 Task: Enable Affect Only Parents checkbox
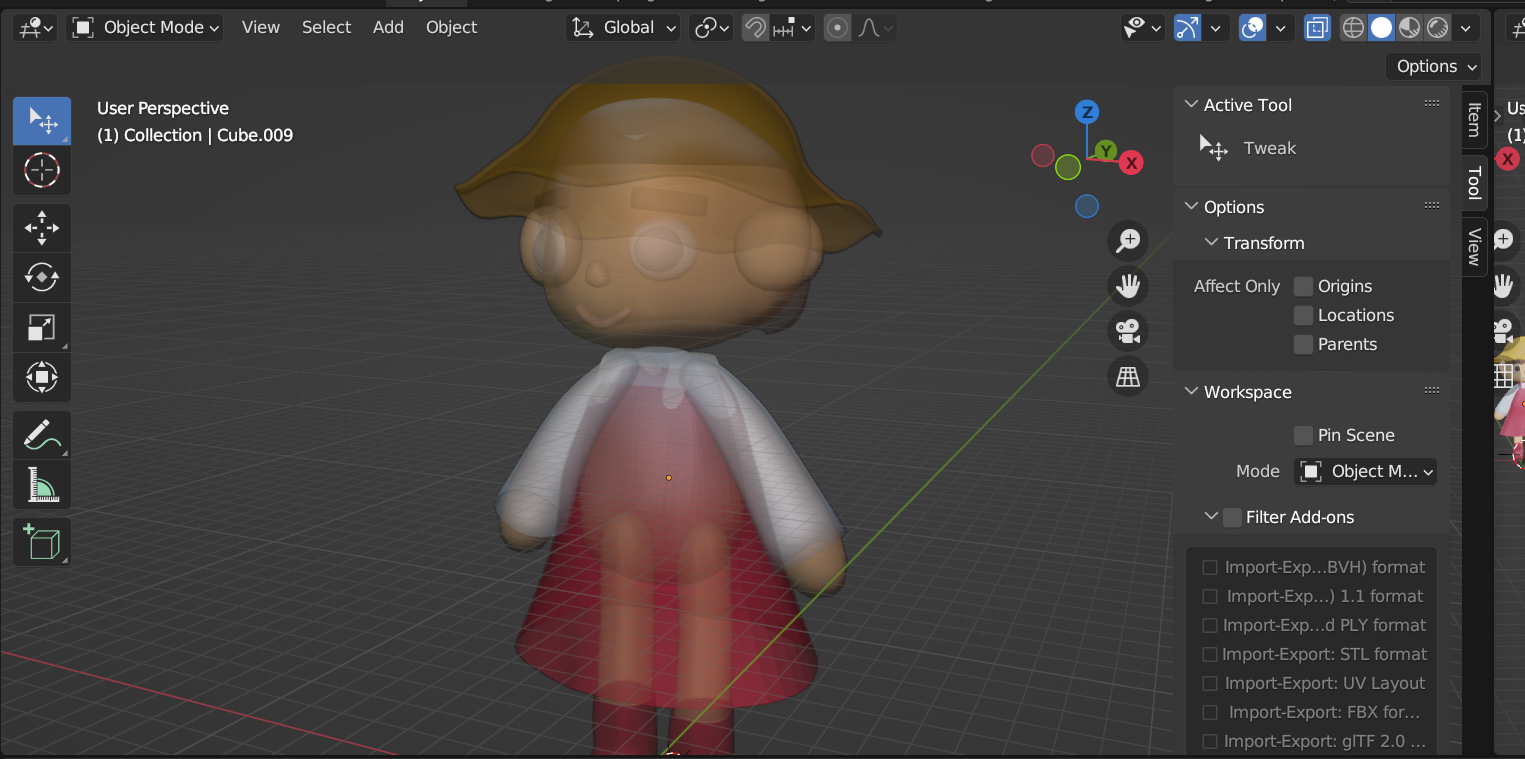pos(1303,344)
